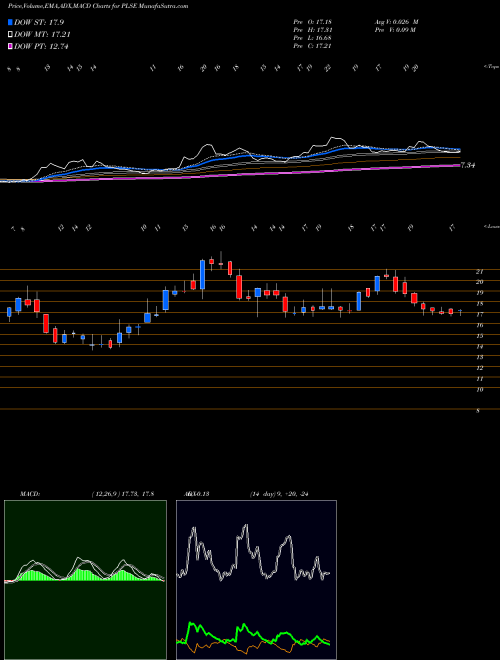500x660 pixels.
Task: Select the 'DOW PT: 12.74' legend label
Action: [x=41, y=46]
